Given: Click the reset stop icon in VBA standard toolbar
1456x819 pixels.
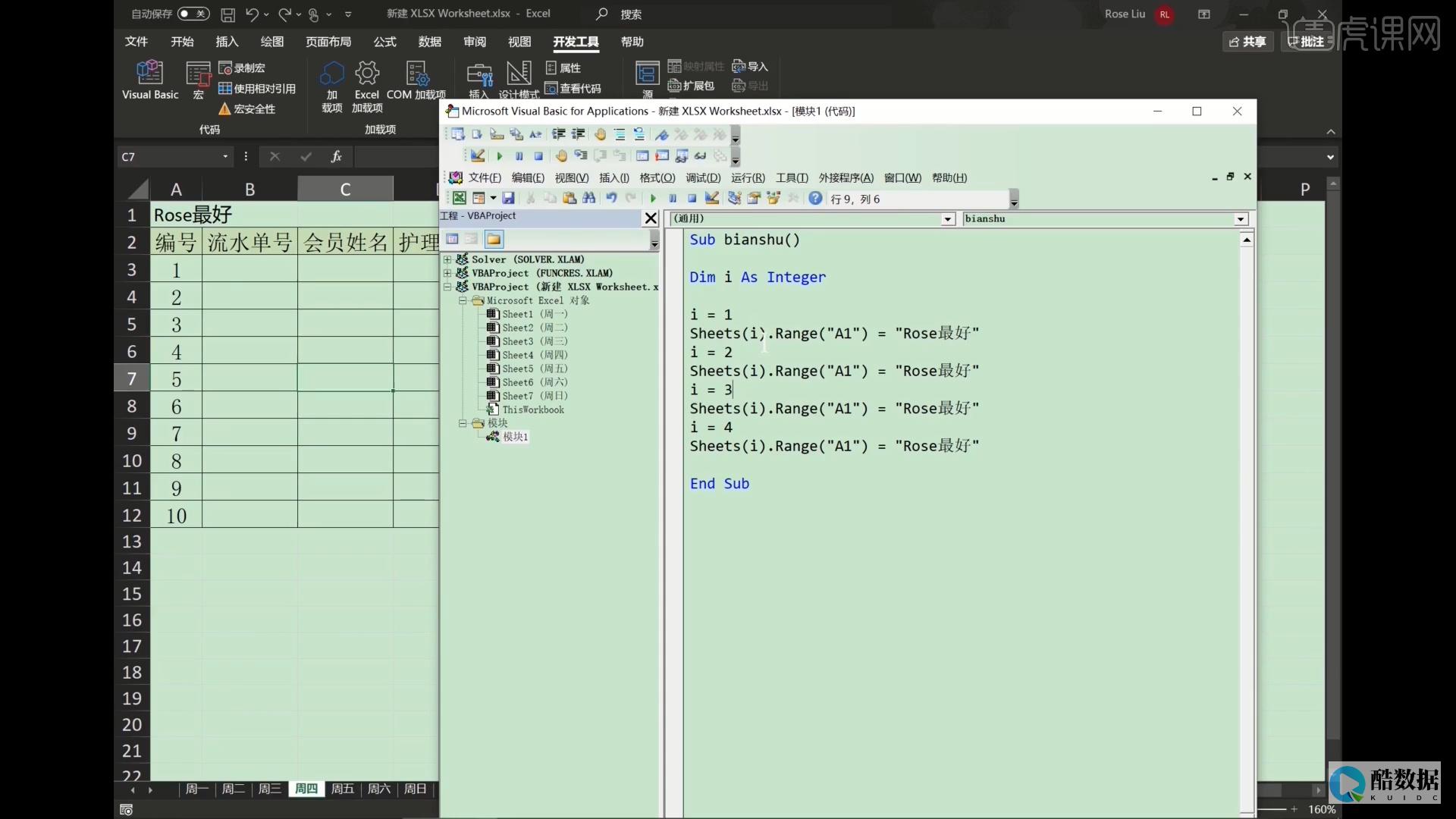Looking at the screenshot, I should (692, 199).
